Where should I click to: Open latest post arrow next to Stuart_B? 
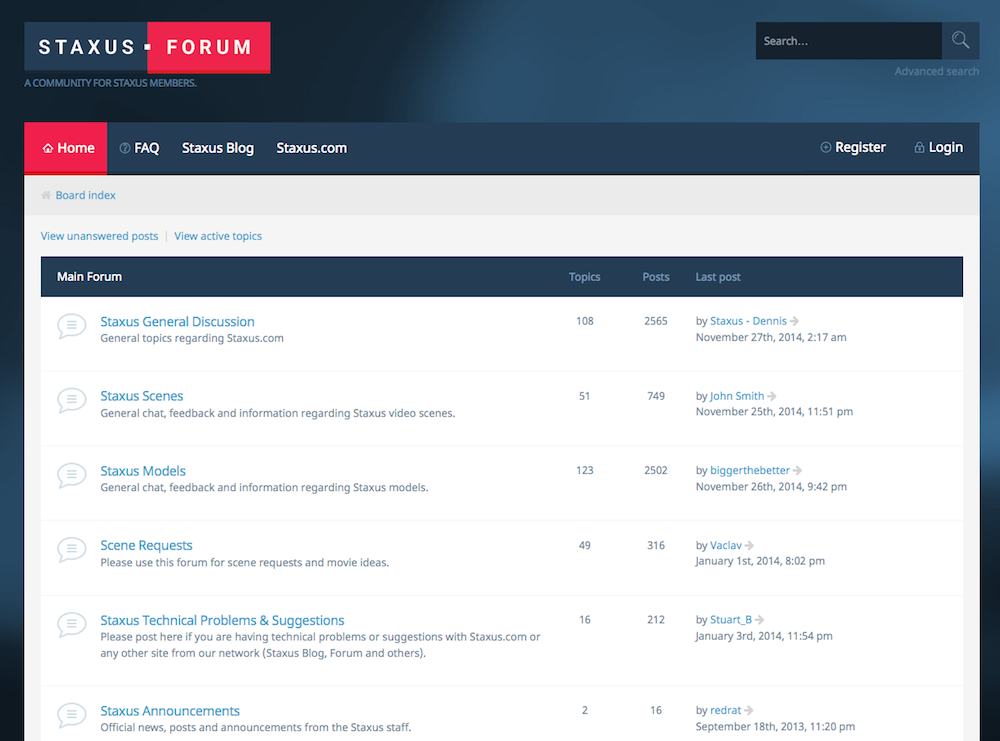[x=759, y=620]
